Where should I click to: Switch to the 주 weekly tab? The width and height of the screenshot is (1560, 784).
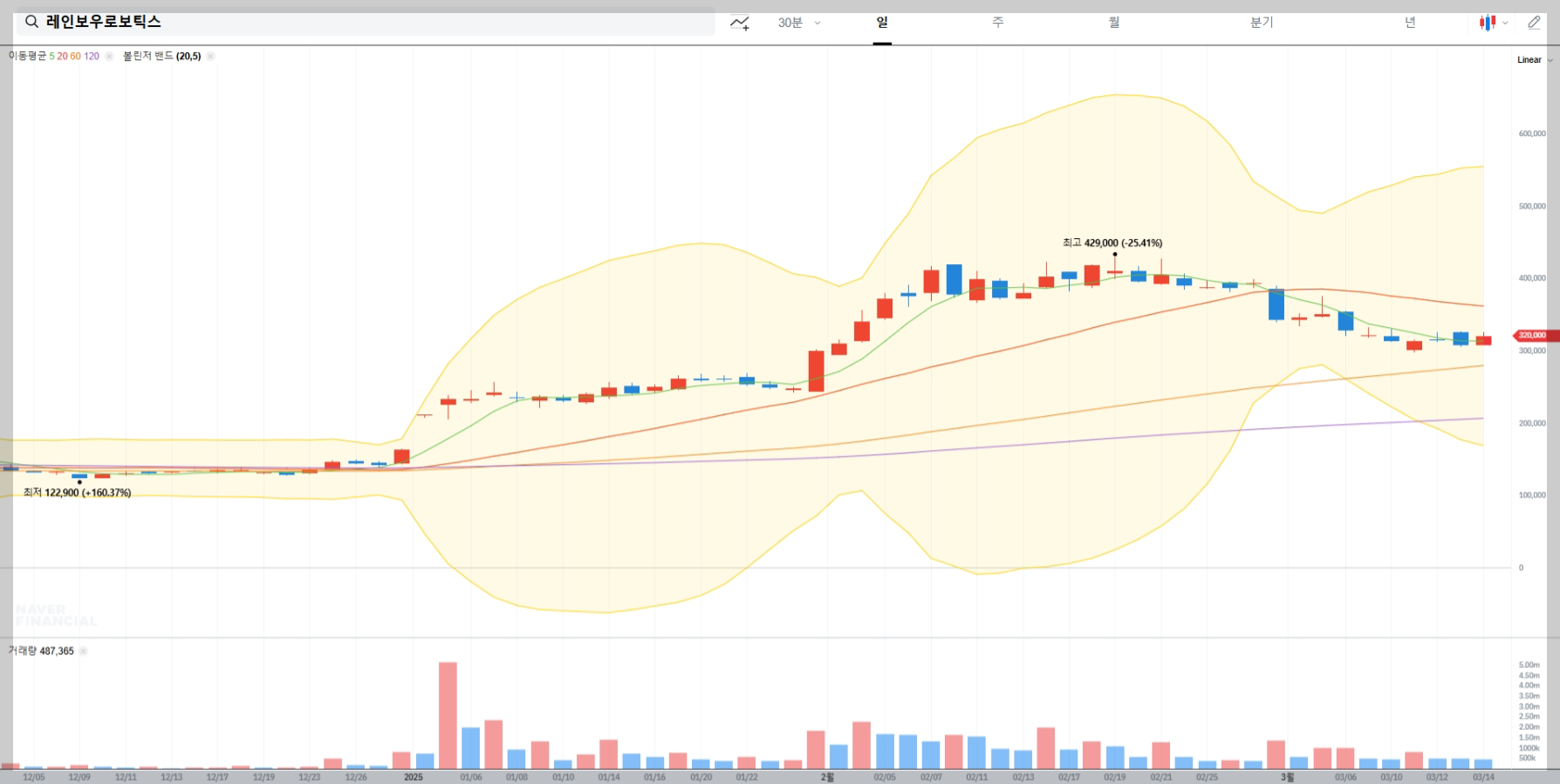coord(998,23)
